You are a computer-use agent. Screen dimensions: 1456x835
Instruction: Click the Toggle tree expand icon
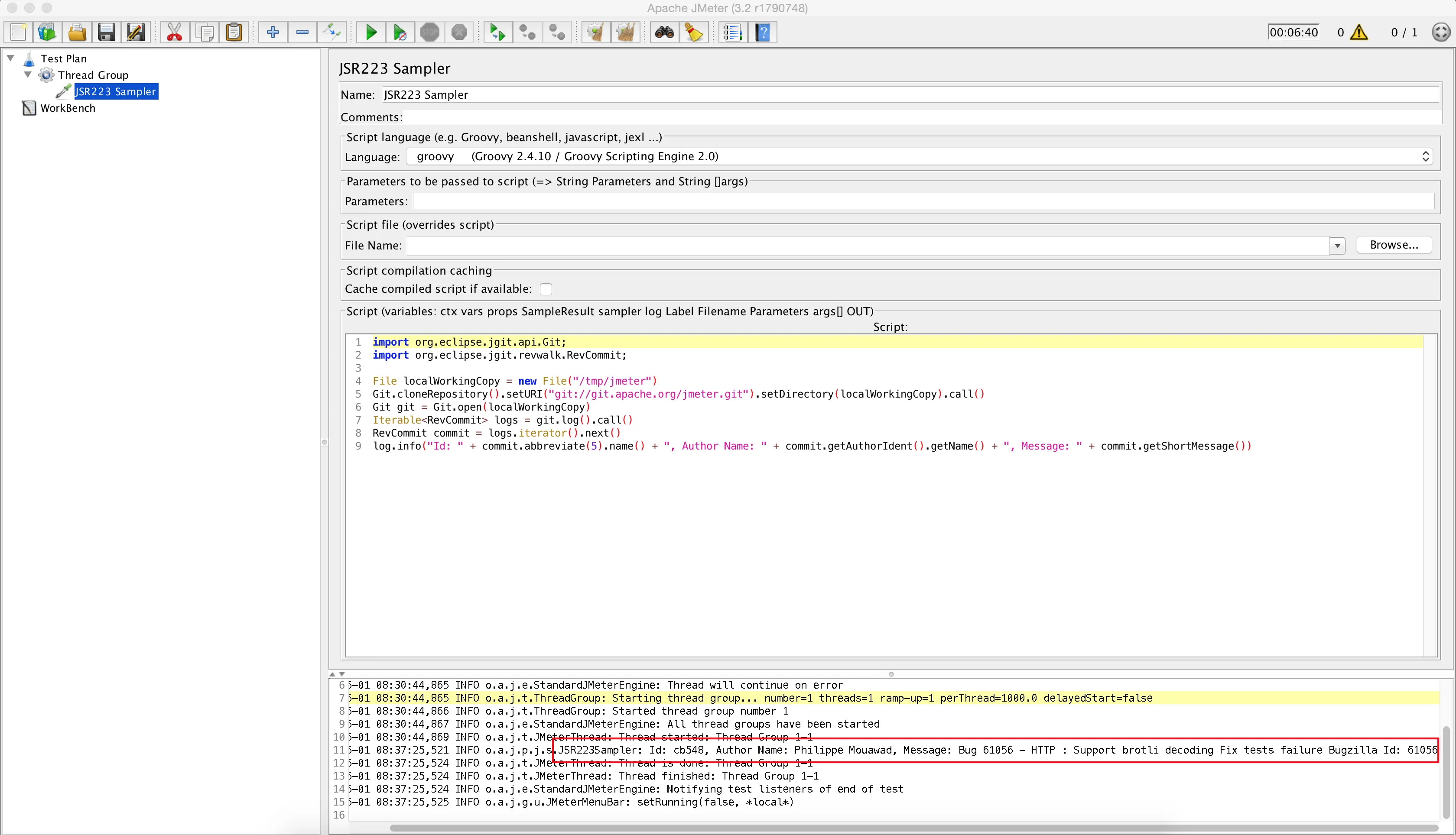(331, 32)
